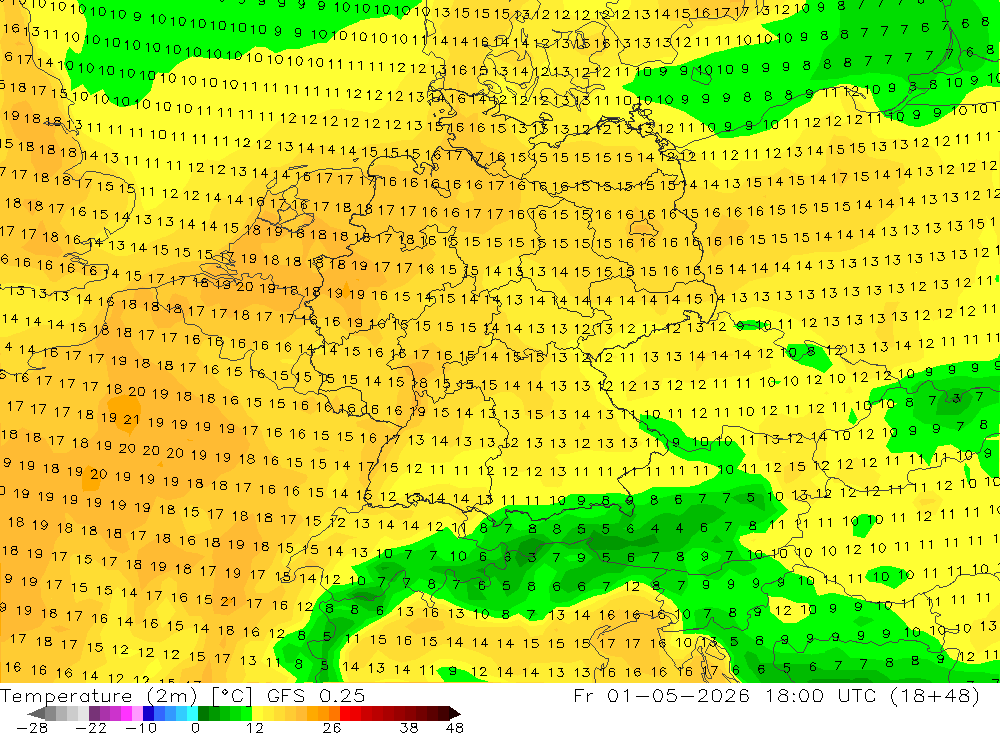The image size is (1000, 733).
Task: Click the '-22' legend label
Action: [91, 728]
